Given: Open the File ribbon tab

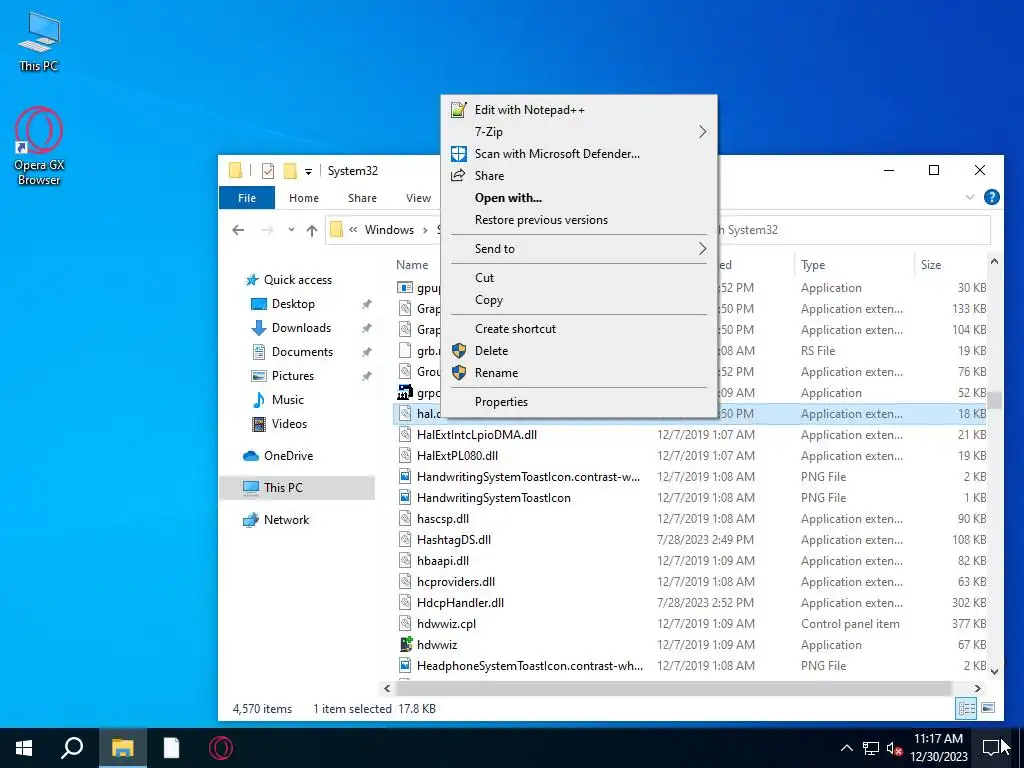Looking at the screenshot, I should coord(247,198).
